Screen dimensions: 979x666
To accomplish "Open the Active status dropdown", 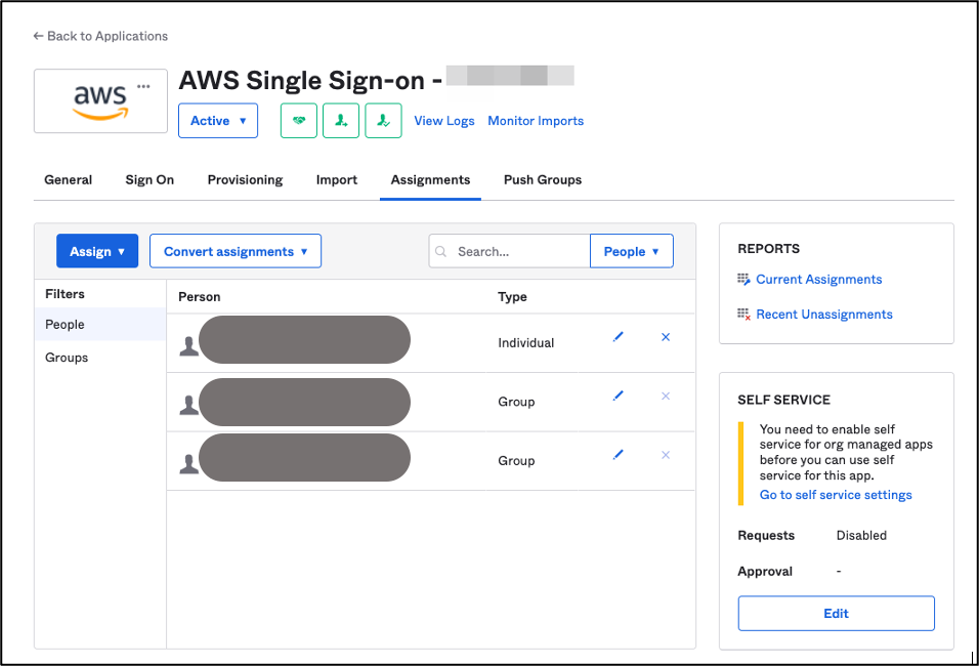I will coord(217,120).
